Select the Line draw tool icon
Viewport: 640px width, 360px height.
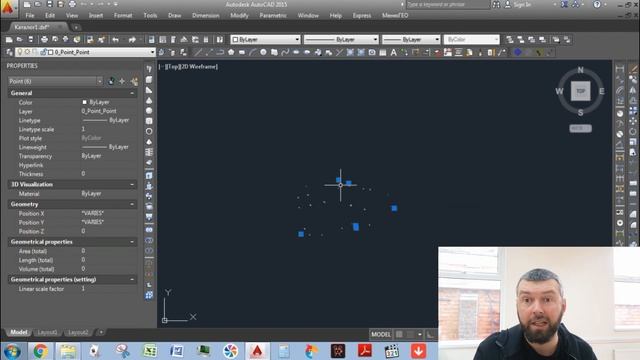coord(198,52)
